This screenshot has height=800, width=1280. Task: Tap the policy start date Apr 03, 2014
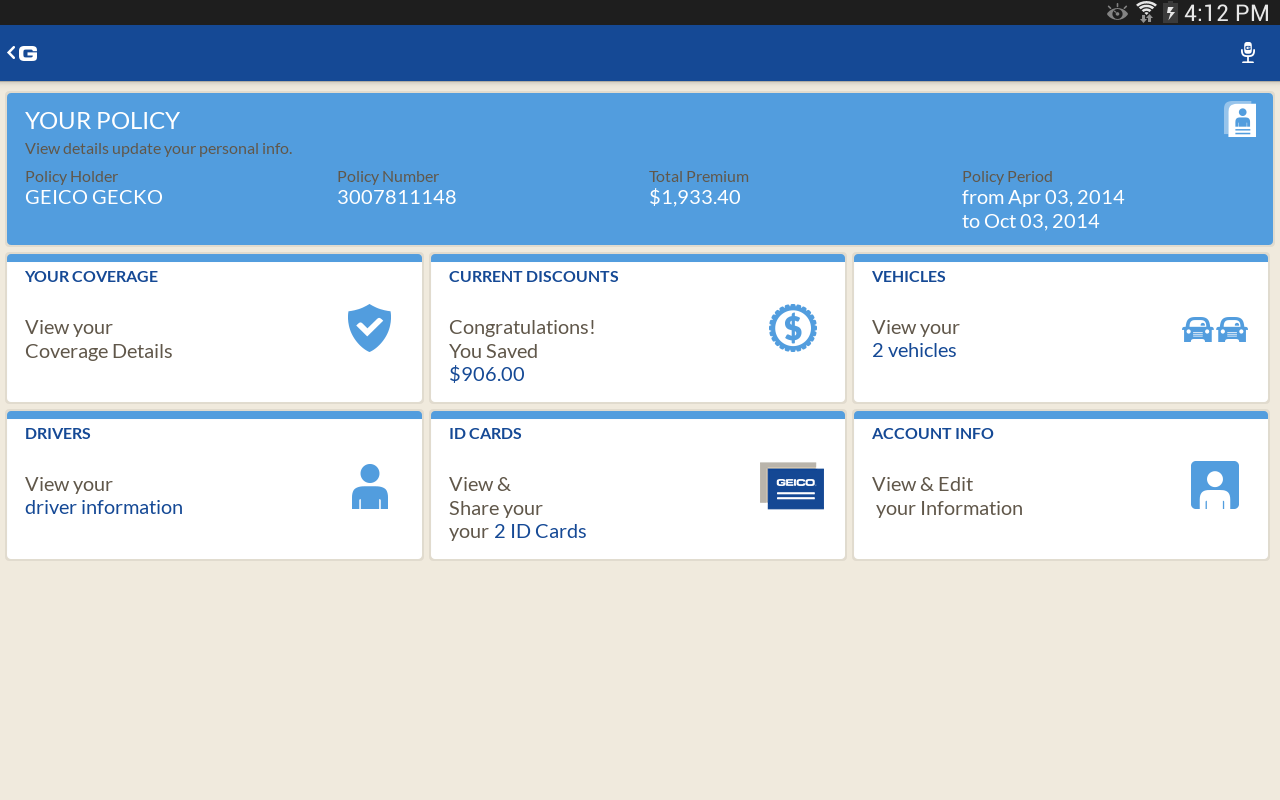click(1066, 197)
